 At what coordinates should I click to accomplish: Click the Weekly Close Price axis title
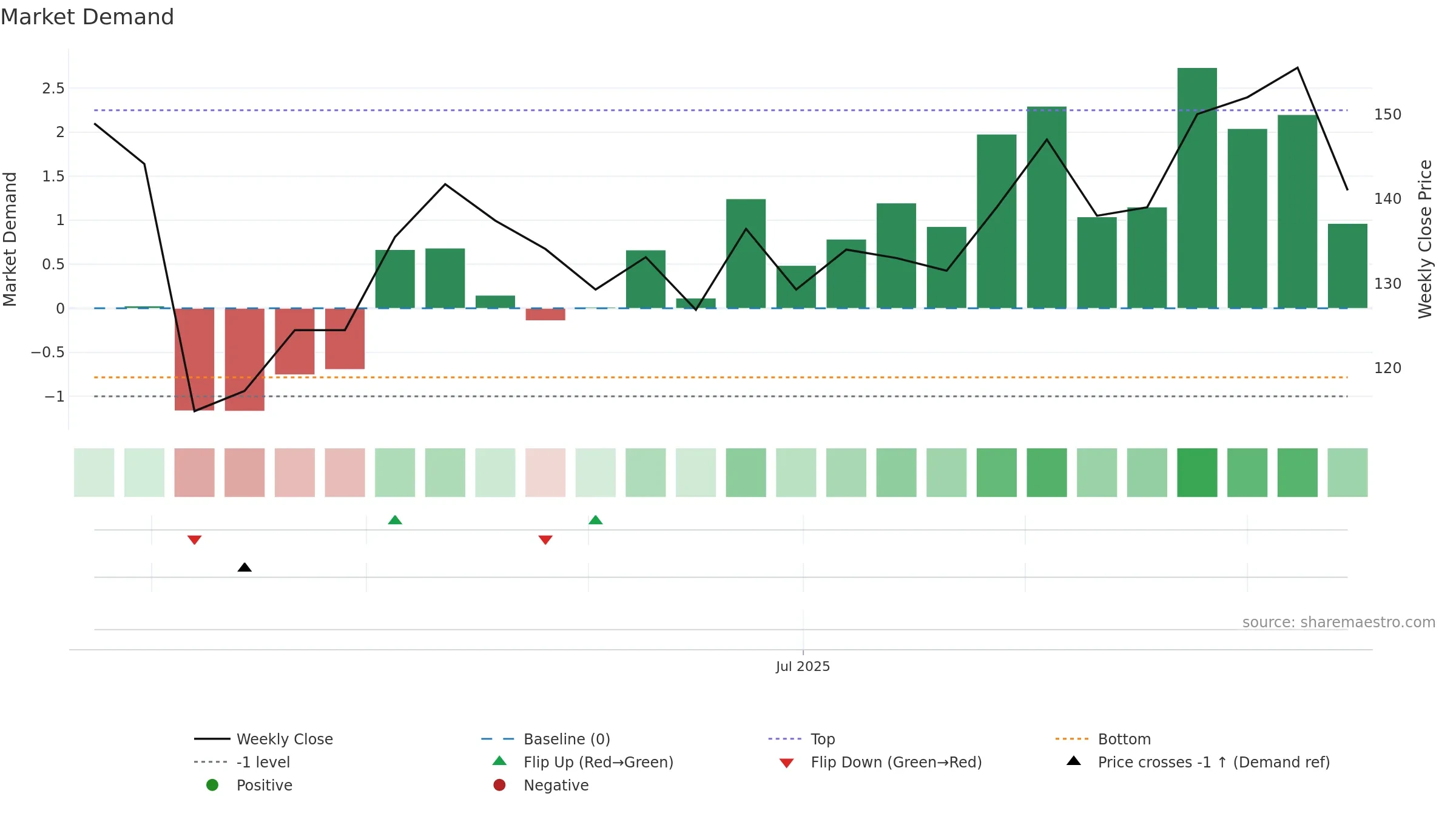(x=1424, y=239)
